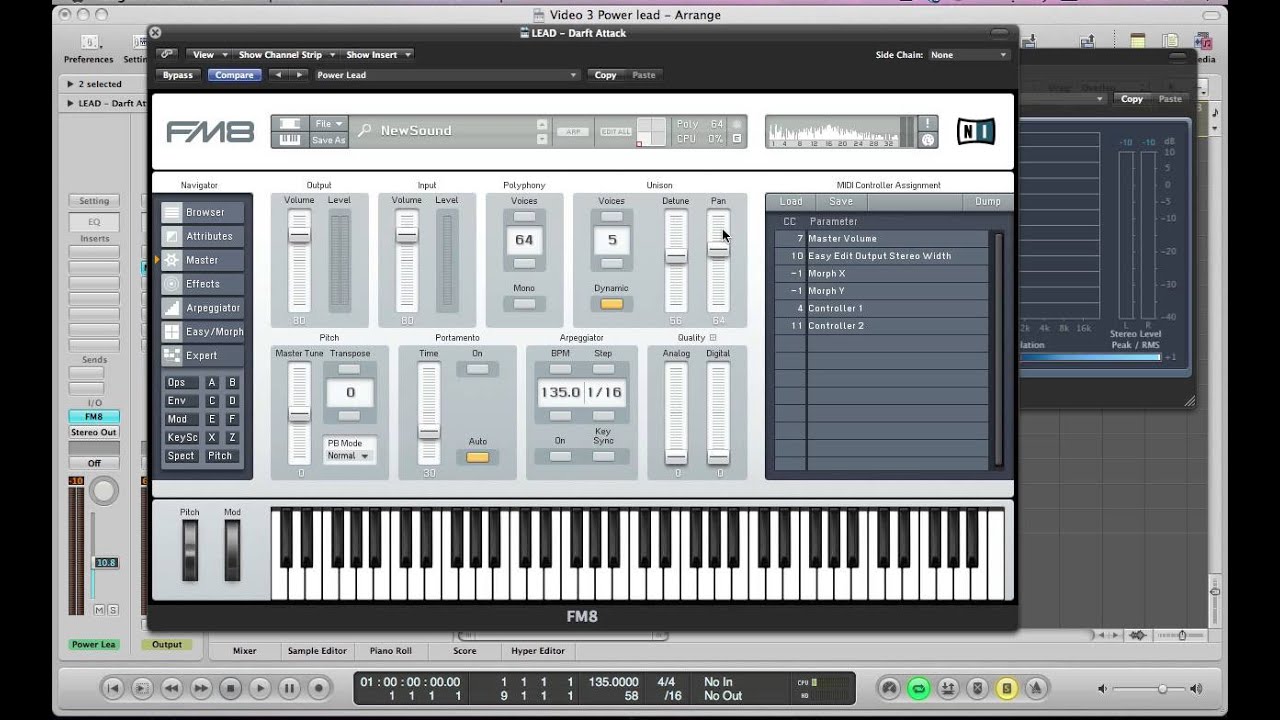Click the FM8 keyboard view icon
This screenshot has width=1280, height=720.
point(289,140)
